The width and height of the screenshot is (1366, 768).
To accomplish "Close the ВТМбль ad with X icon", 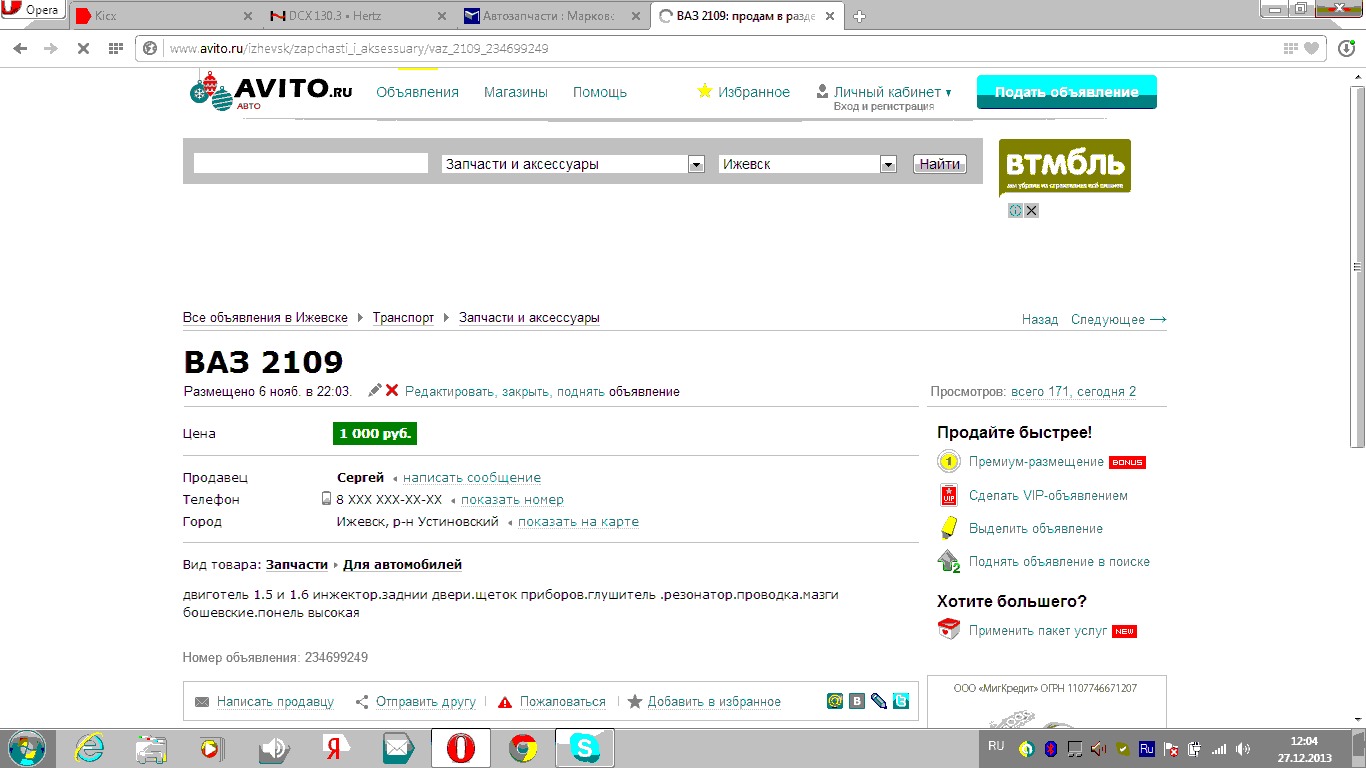I will 1031,210.
